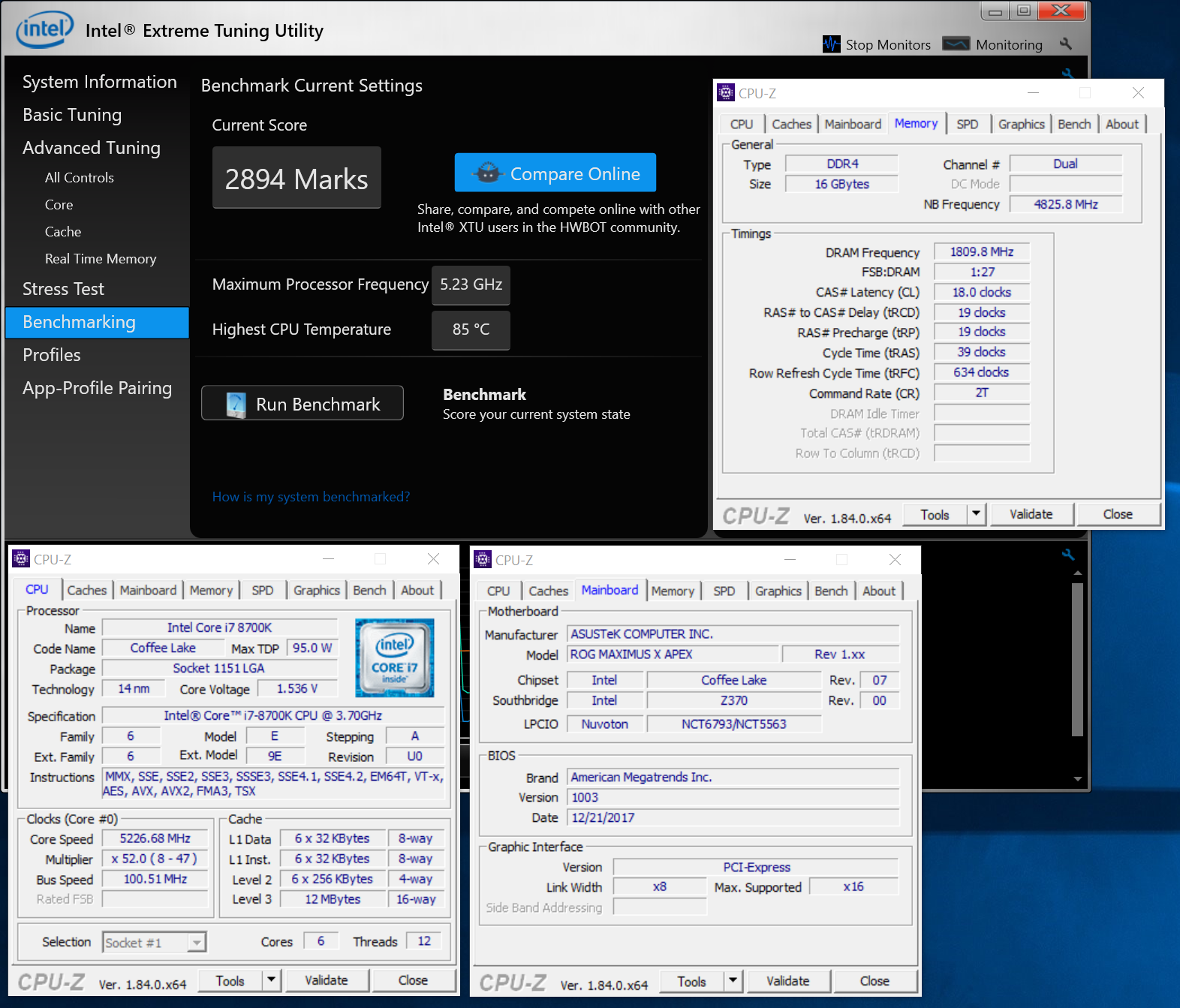Click Tools button in Mainboard CPU-Z window
Screen dimensions: 1180x1008
coord(691,981)
